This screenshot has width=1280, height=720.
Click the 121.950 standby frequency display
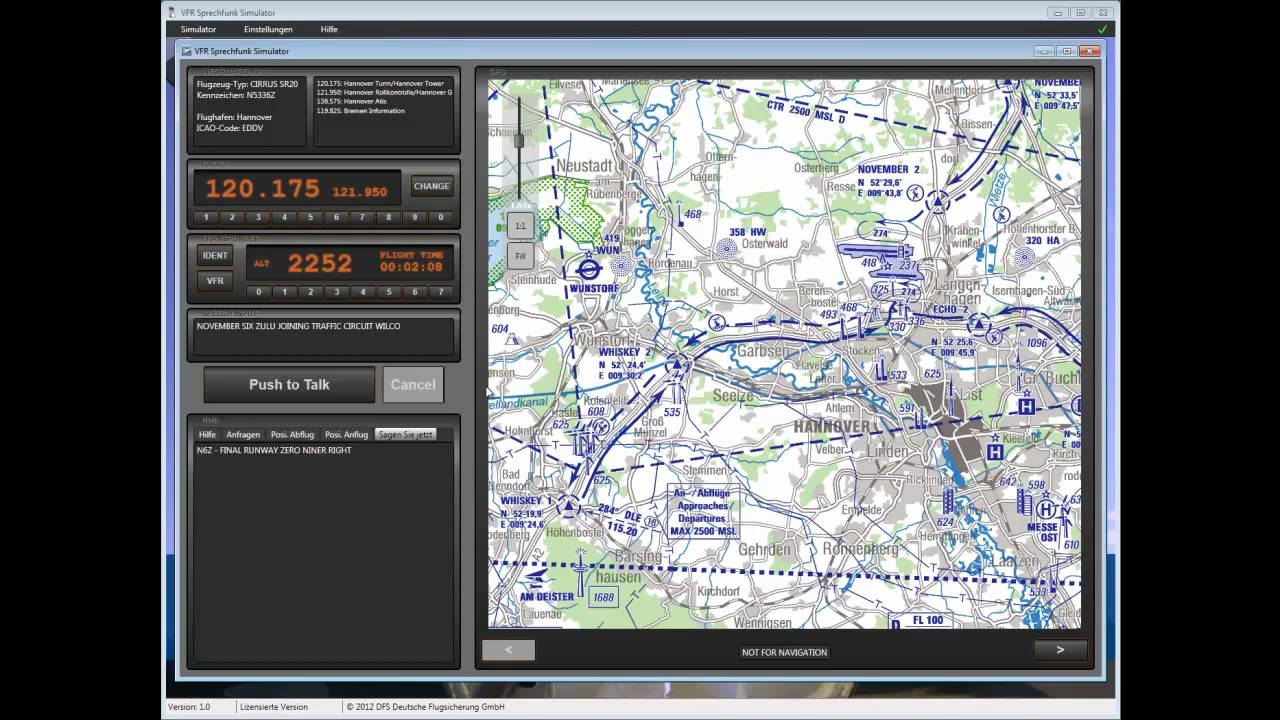[x=359, y=192]
